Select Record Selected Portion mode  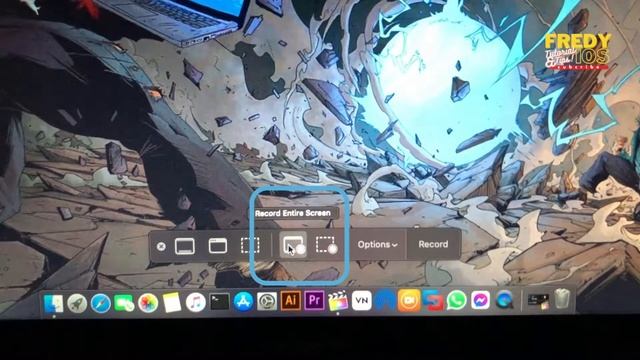pos(326,245)
